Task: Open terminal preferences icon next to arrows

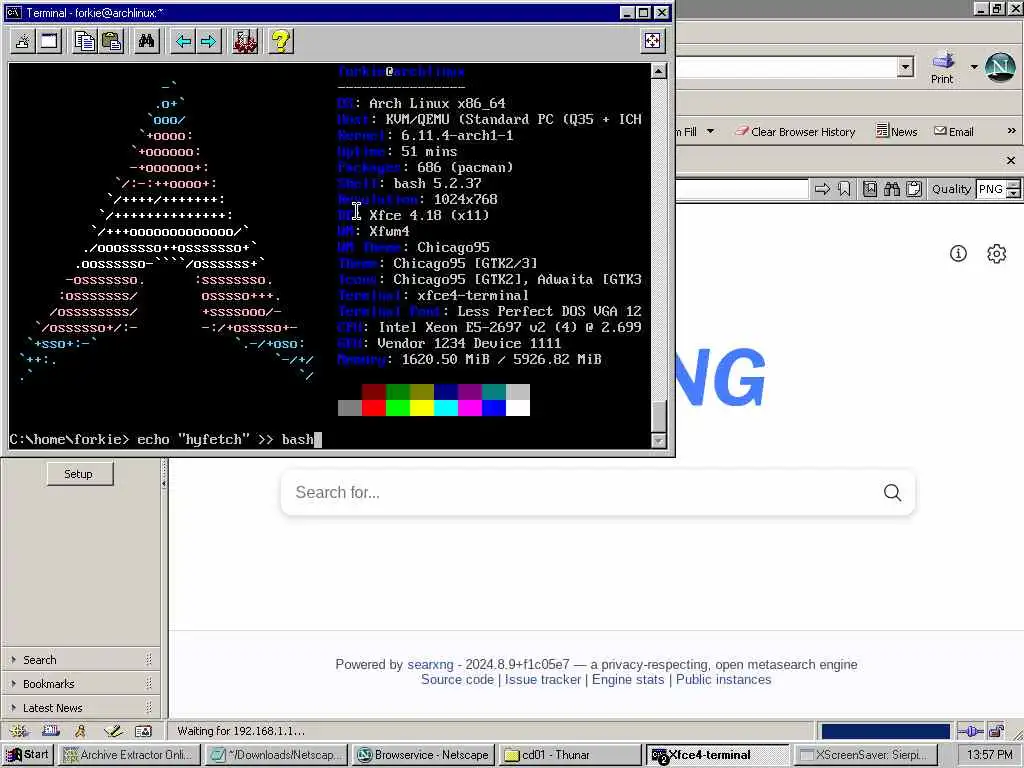Action: [x=245, y=42]
